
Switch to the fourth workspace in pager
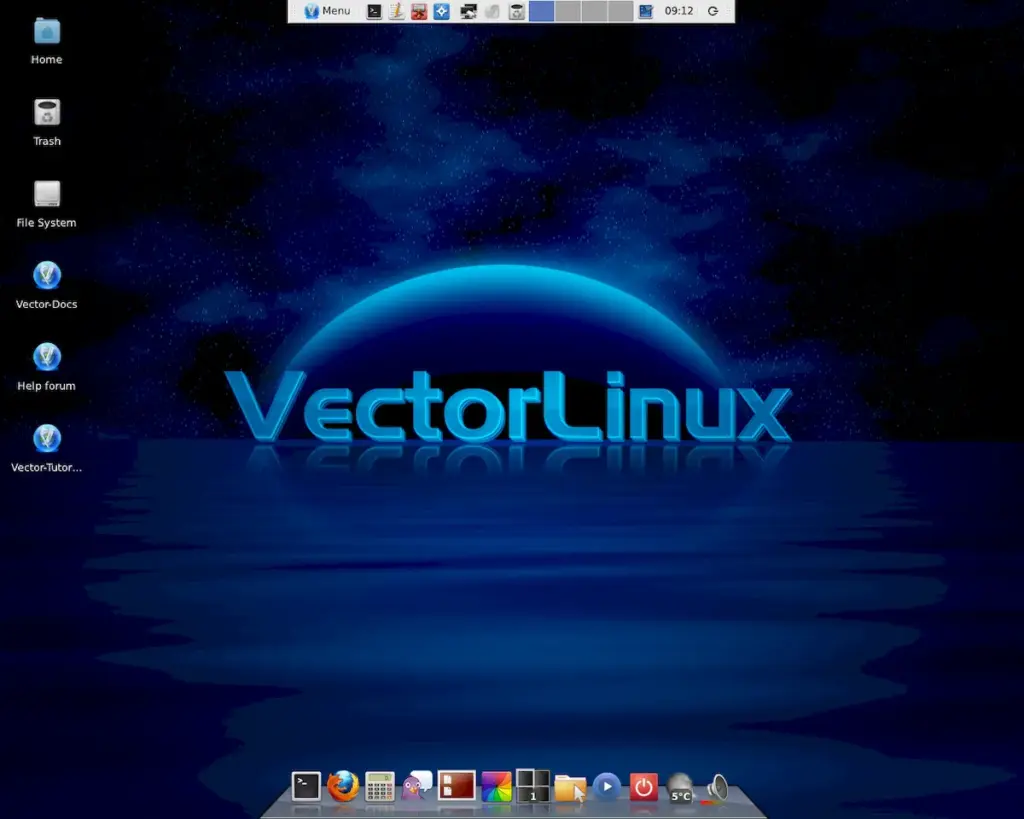(620, 11)
